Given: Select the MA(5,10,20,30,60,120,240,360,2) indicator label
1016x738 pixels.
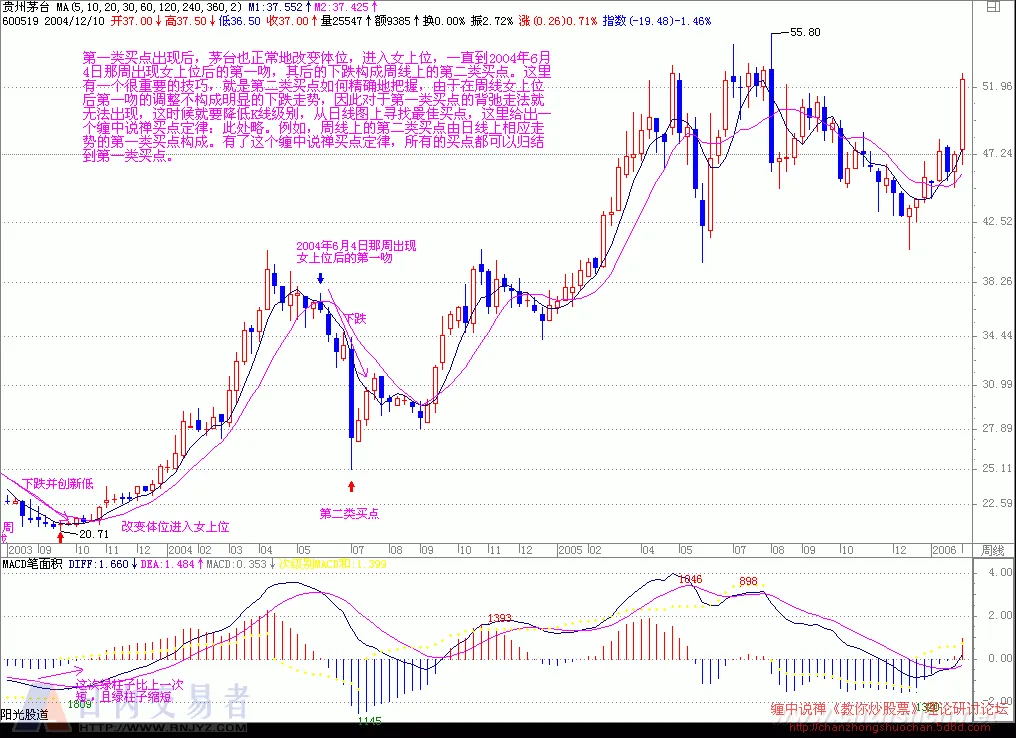Looking at the screenshot, I should [x=149, y=7].
